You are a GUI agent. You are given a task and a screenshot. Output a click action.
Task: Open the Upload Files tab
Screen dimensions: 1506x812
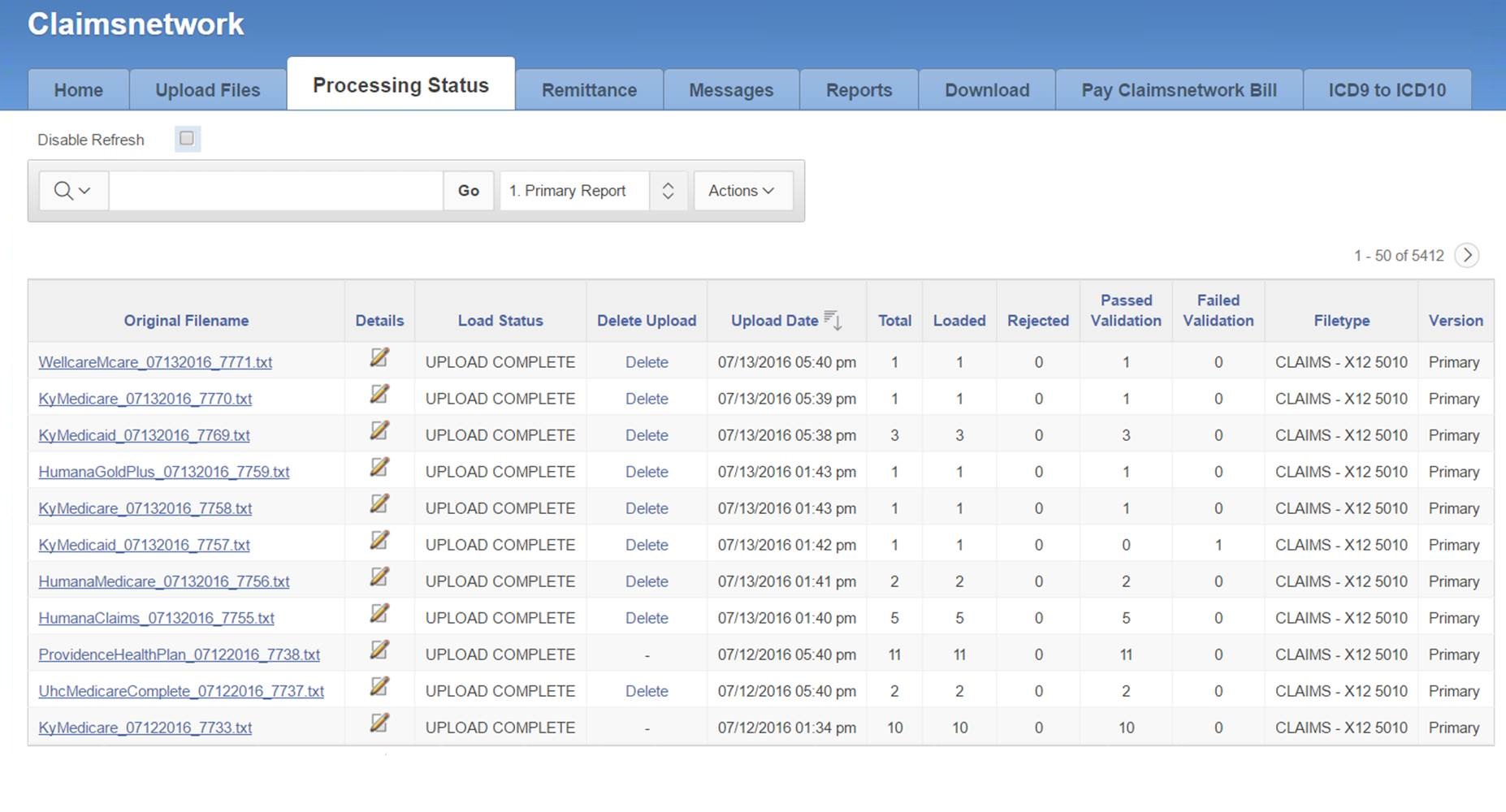pos(207,90)
